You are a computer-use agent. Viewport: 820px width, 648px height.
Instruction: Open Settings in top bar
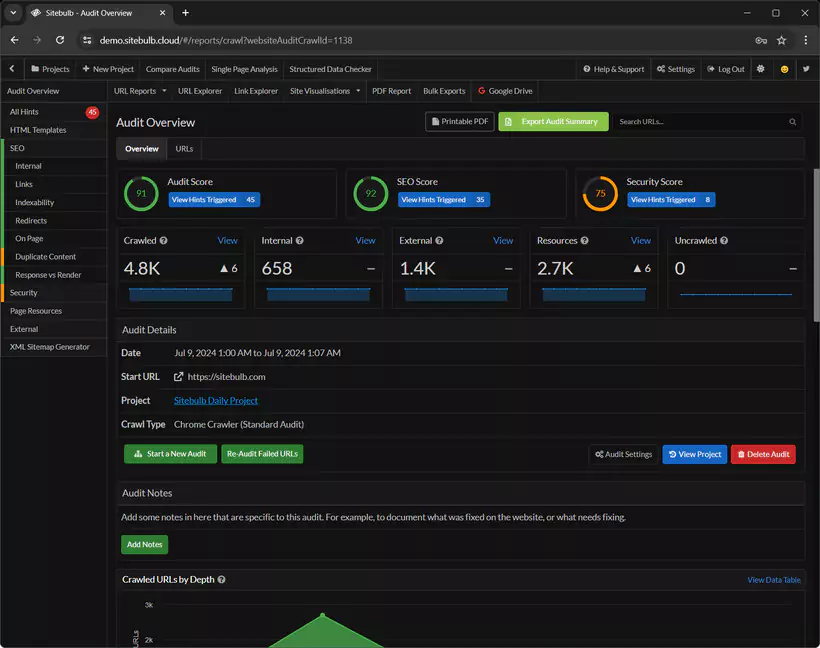click(x=676, y=69)
